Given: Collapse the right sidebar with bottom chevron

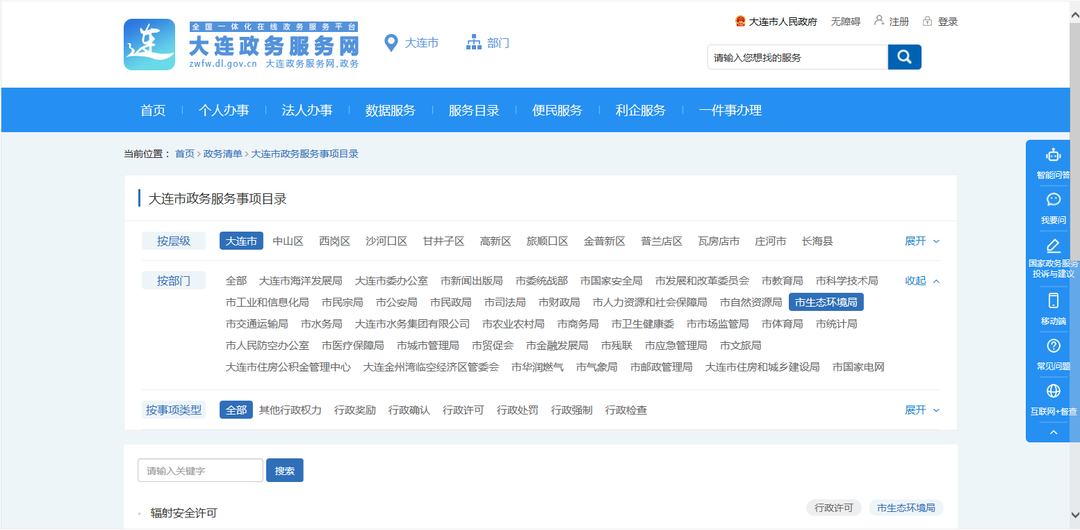Looking at the screenshot, I should point(1052,432).
